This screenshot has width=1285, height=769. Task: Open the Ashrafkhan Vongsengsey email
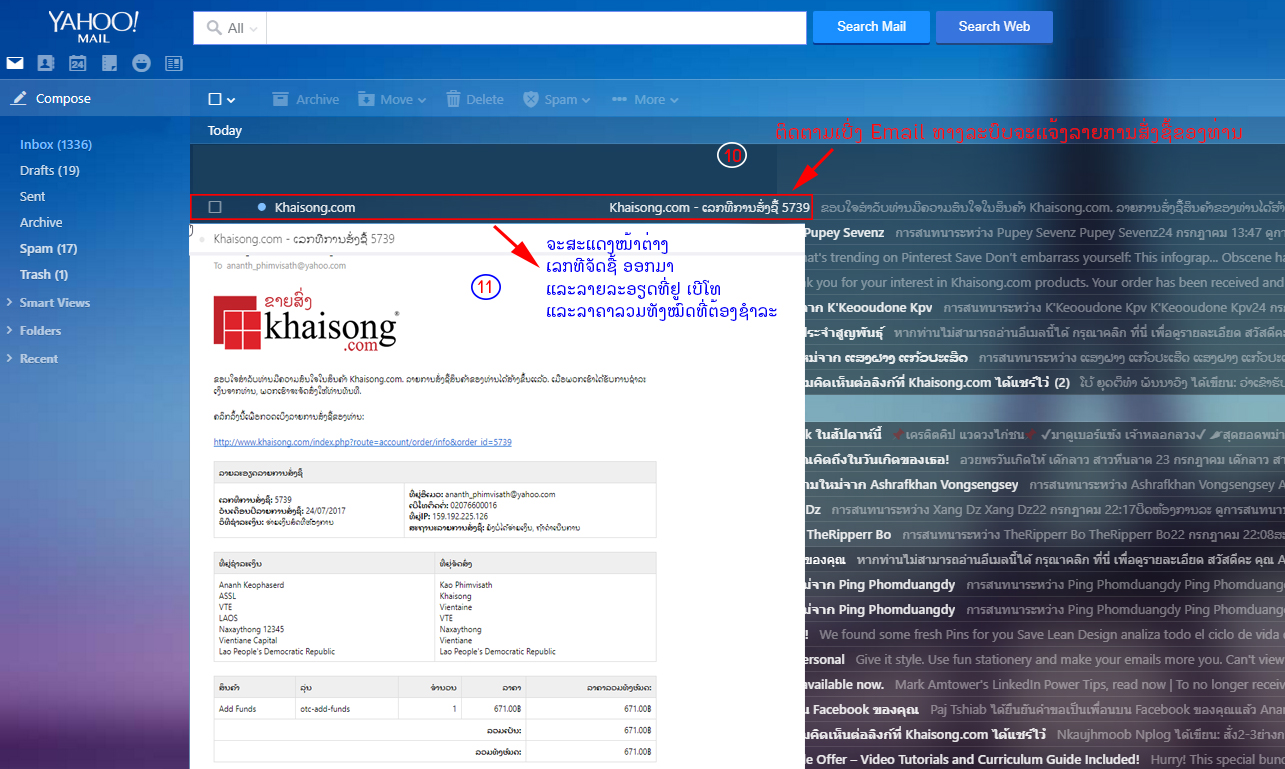click(1045, 484)
